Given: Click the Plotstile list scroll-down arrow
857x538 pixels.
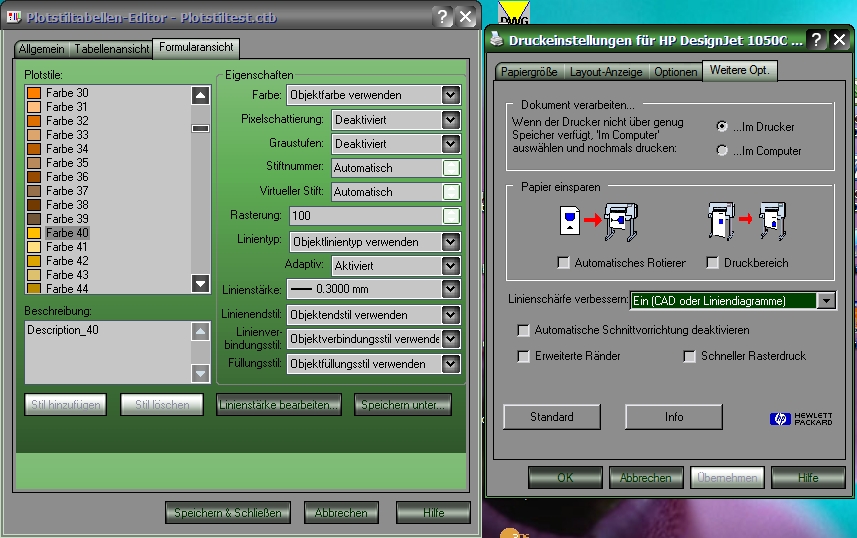Looking at the screenshot, I should (x=201, y=283).
